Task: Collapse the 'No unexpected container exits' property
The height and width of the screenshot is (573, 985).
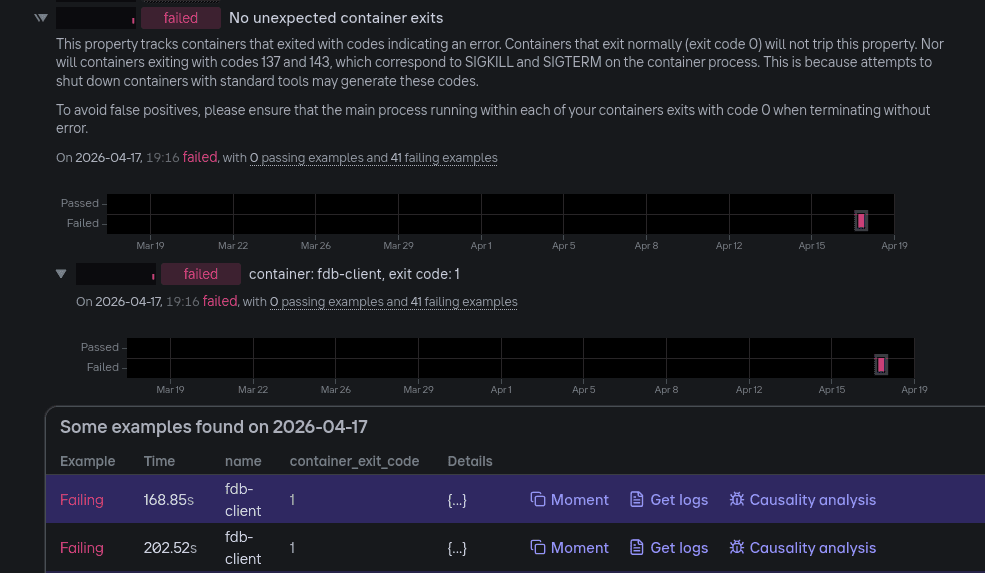Action: pyautogui.click(x=41, y=18)
